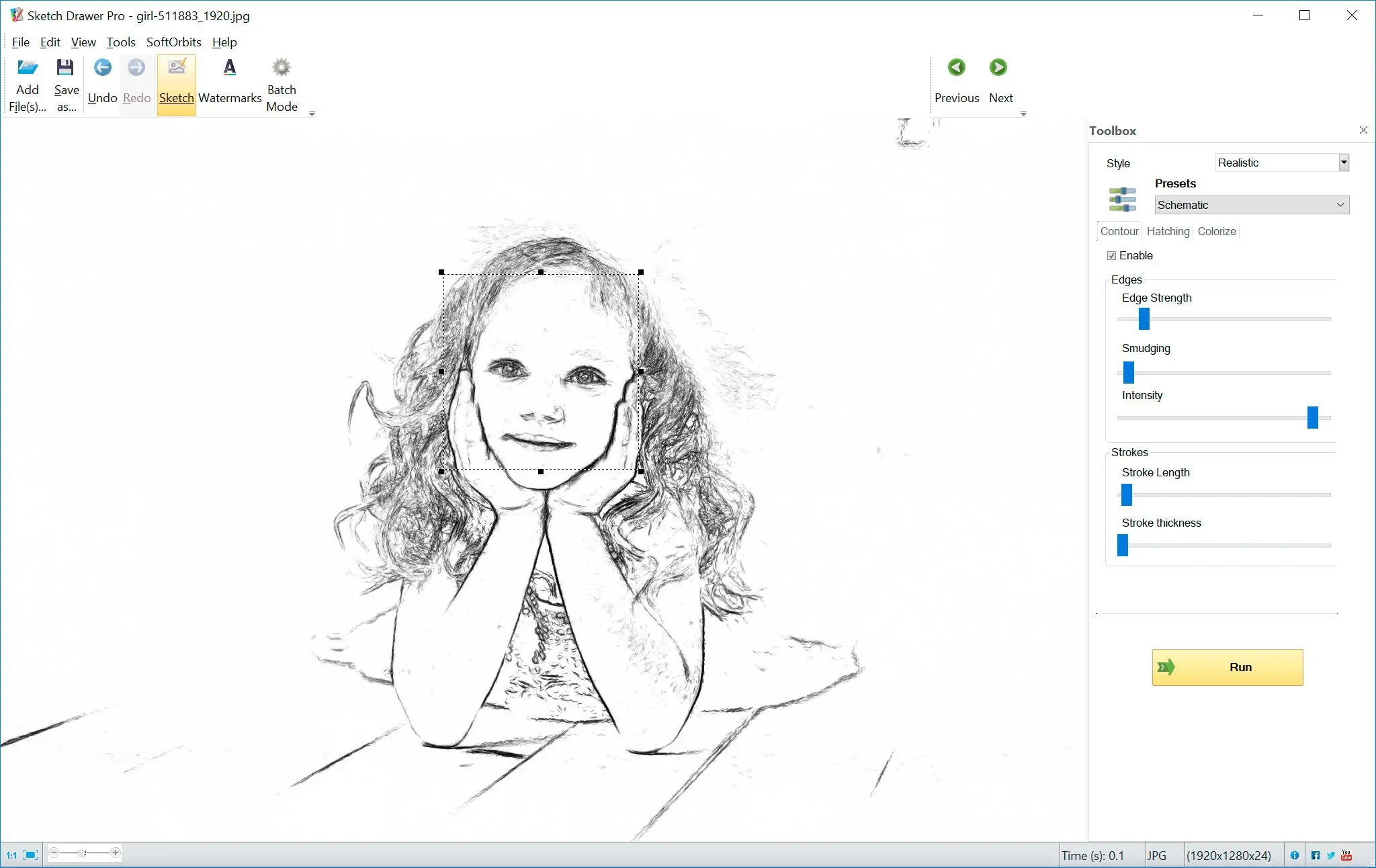Click the Previous navigation arrow
Screen dimensions: 1376x868
pos(955,67)
